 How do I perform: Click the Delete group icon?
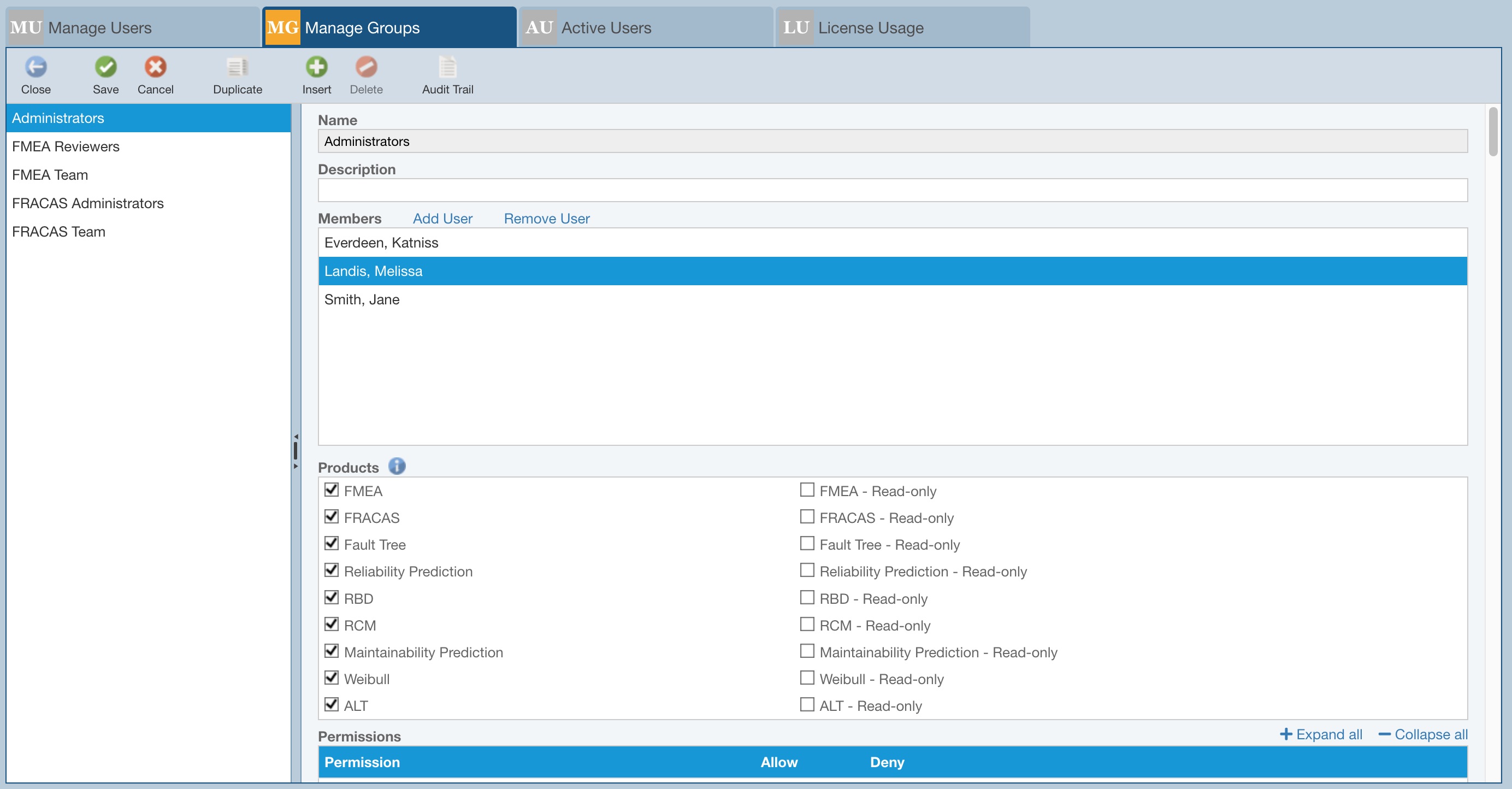(x=367, y=67)
